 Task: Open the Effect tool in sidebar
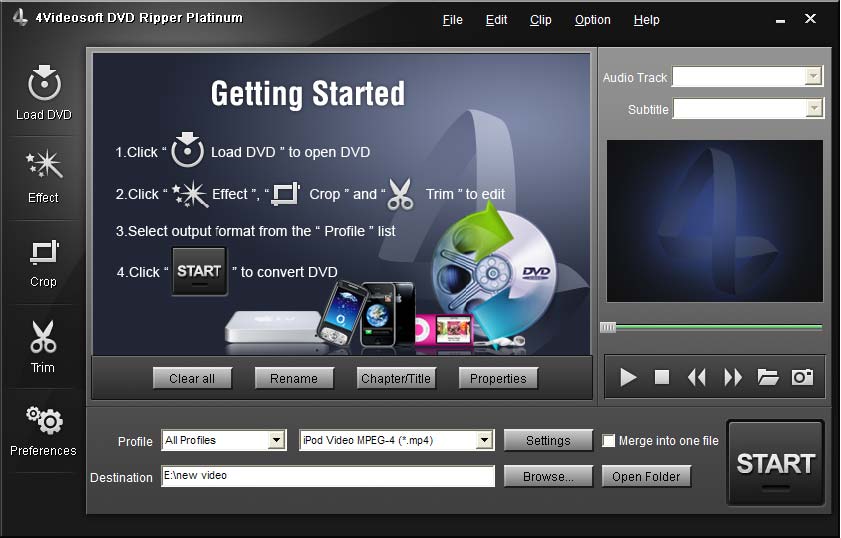pos(44,176)
